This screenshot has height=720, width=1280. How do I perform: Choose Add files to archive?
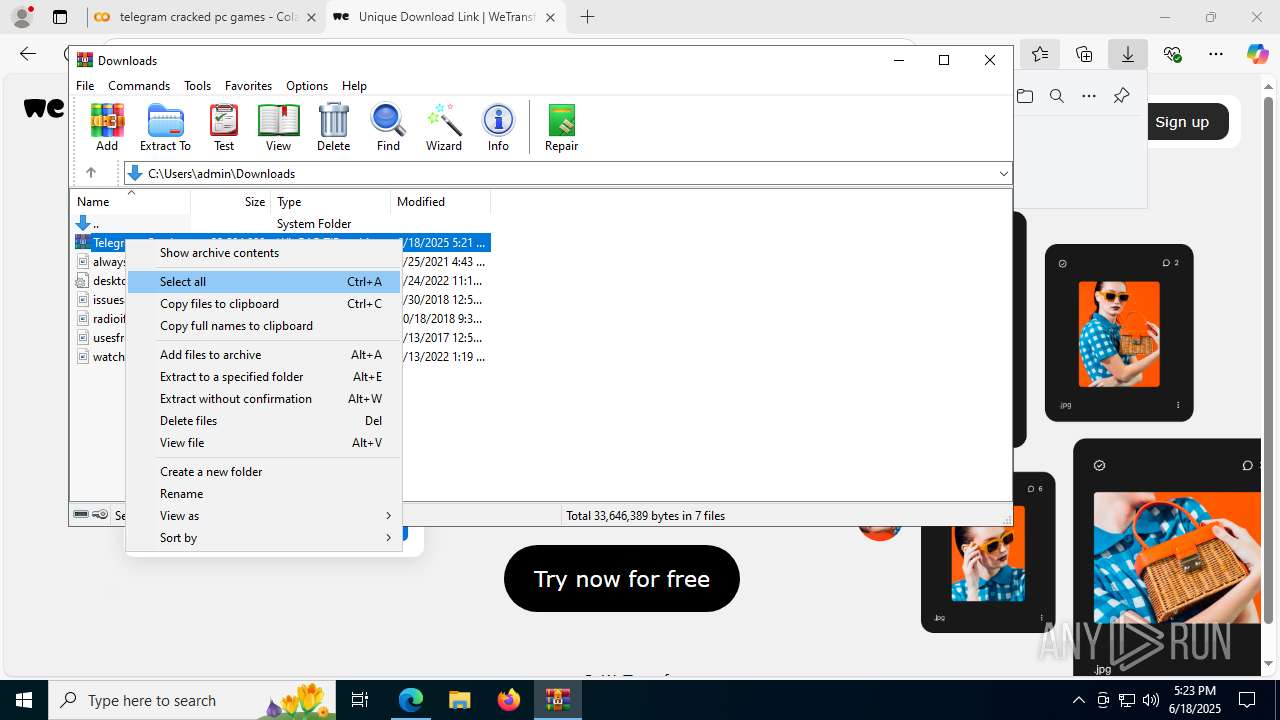click(x=264, y=355)
